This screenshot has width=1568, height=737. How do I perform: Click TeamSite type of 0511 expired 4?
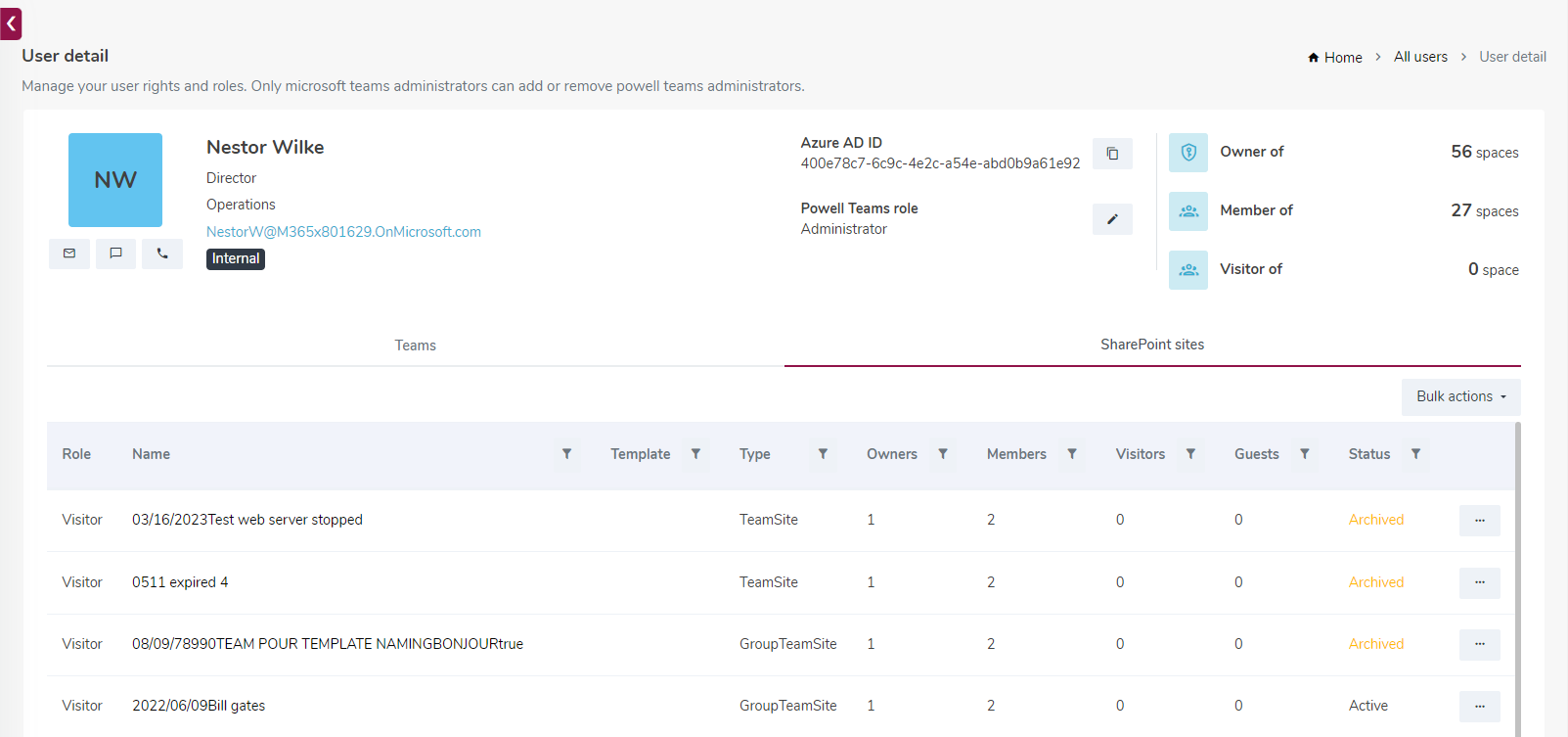[769, 582]
